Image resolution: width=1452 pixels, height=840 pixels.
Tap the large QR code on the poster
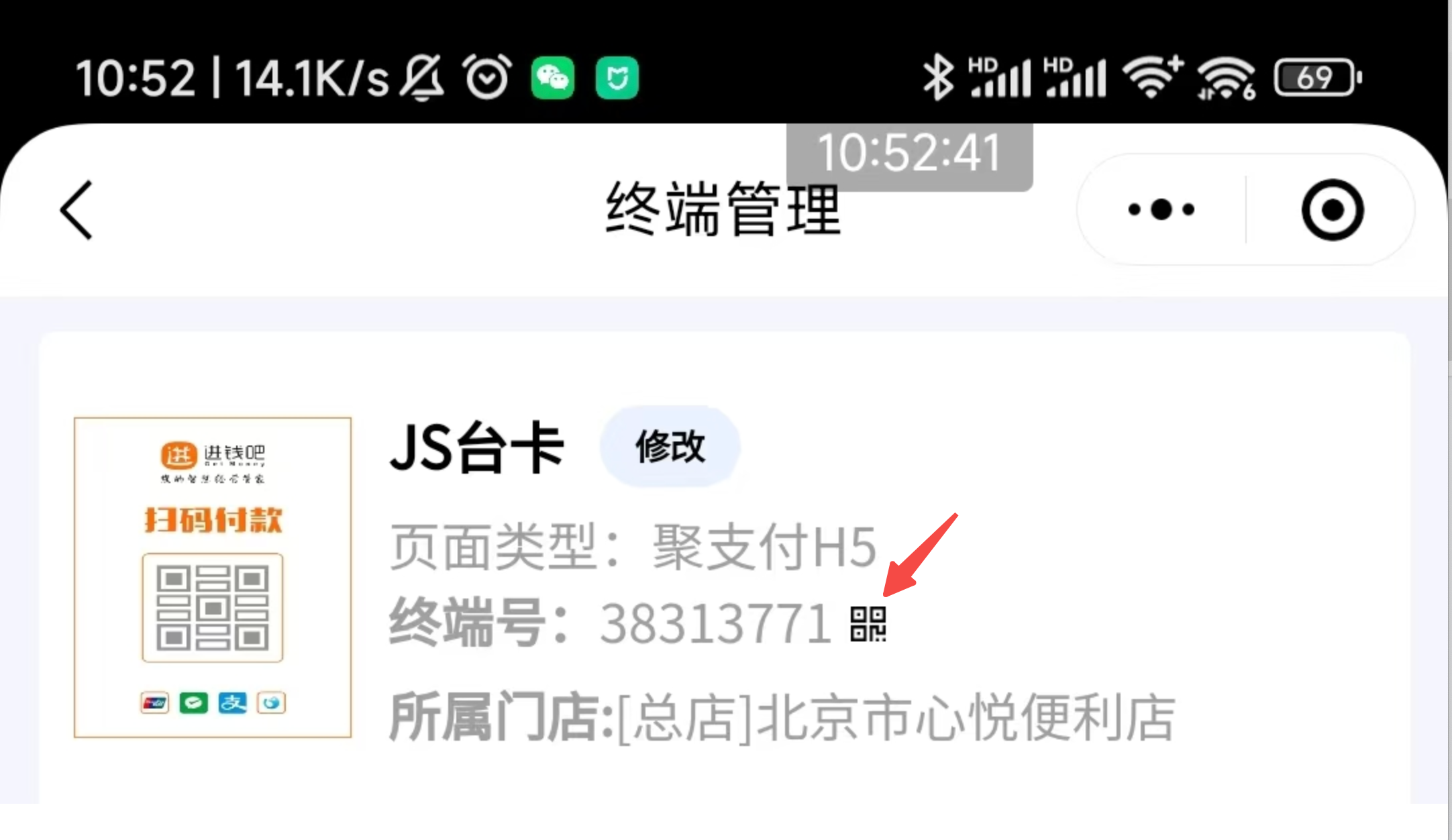point(213,608)
